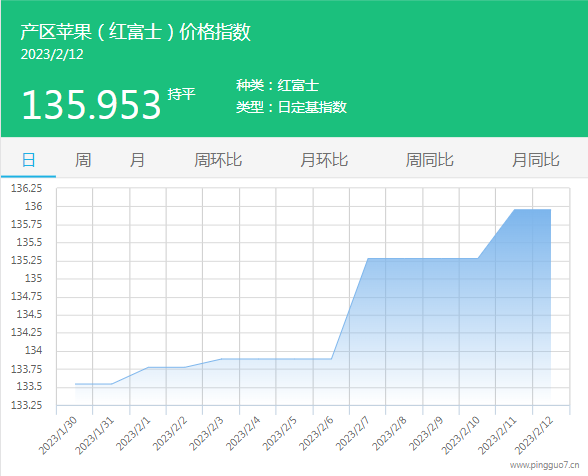
Task: Click the y-axis label 134.75
Action: click(27, 296)
